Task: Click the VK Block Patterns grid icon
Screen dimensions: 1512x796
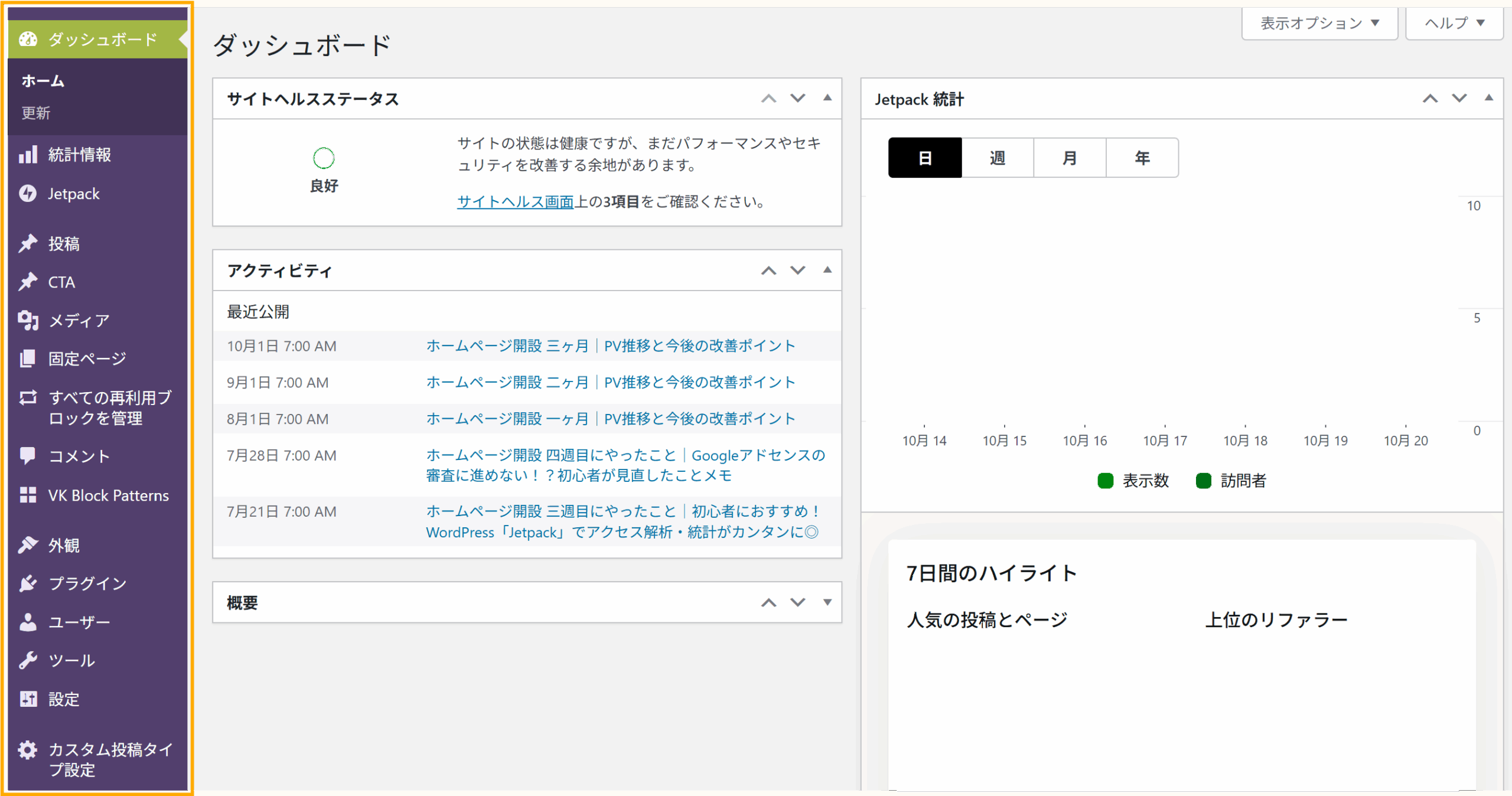Action: tap(28, 495)
